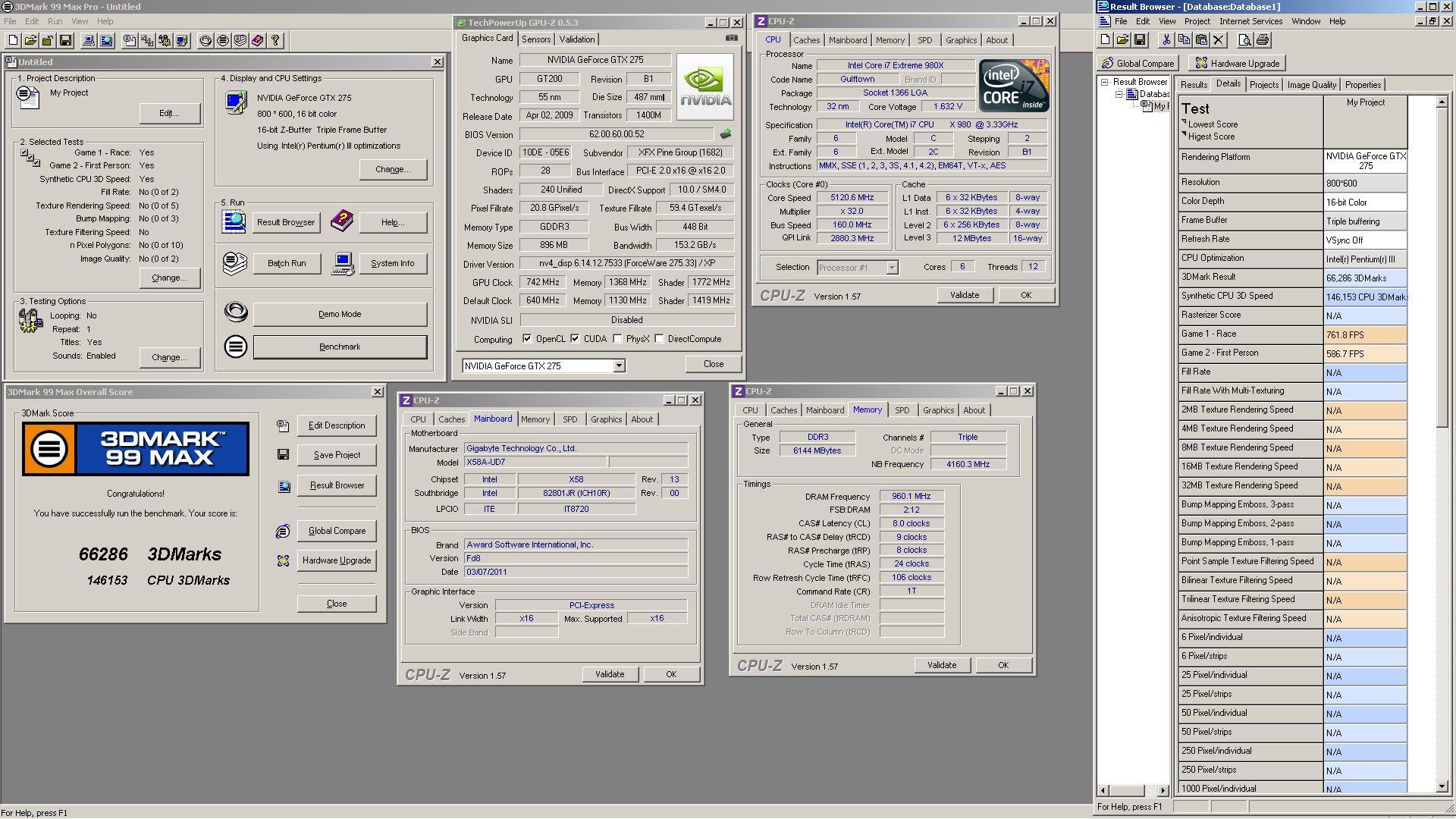Click Save icon in Result Browser toolbar
This screenshot has height=819, width=1456.
pos(1140,40)
